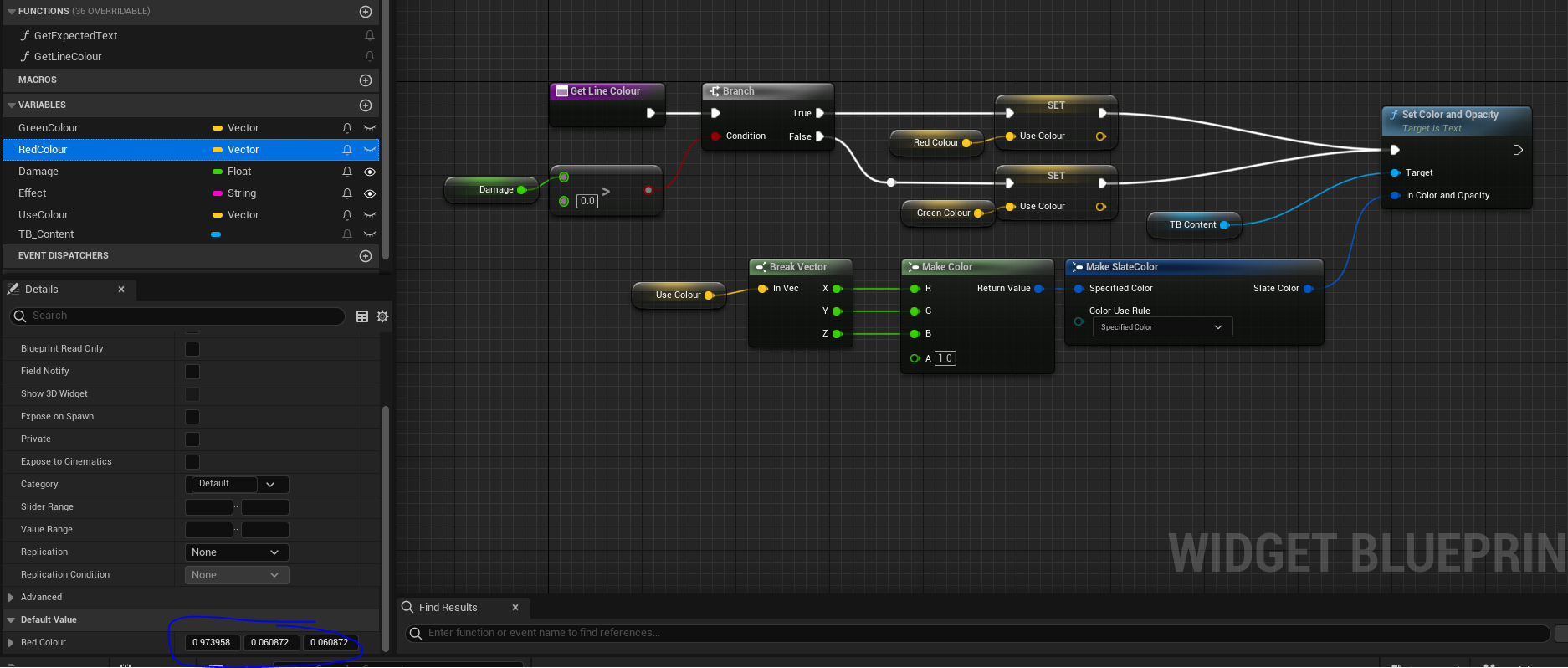Click the blue type pill of TB_Content
Screen dimensions: 1568x668
[216, 234]
